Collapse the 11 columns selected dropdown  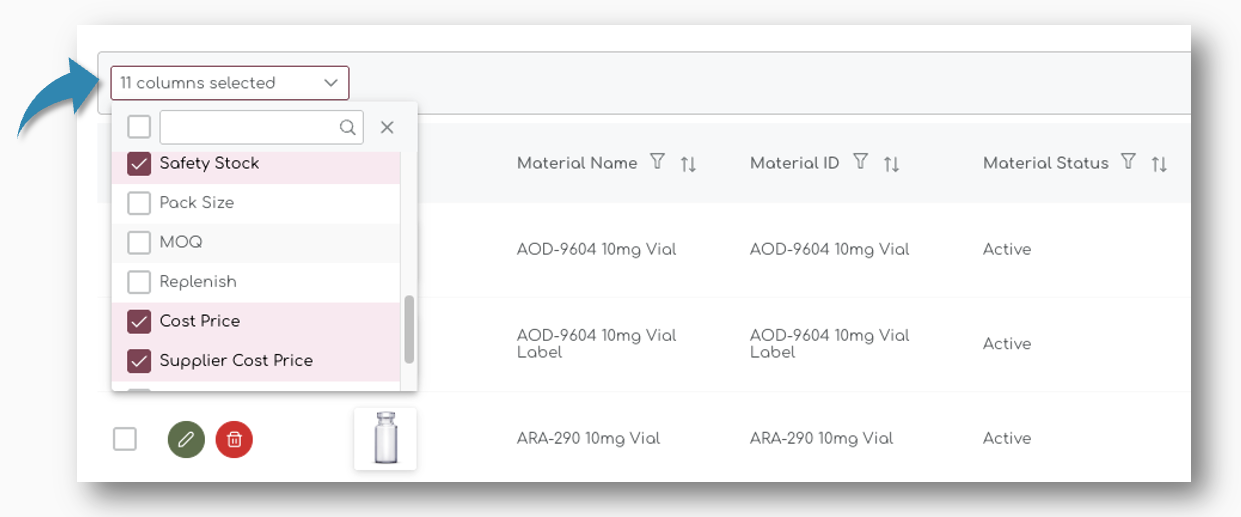pyautogui.click(x=330, y=83)
